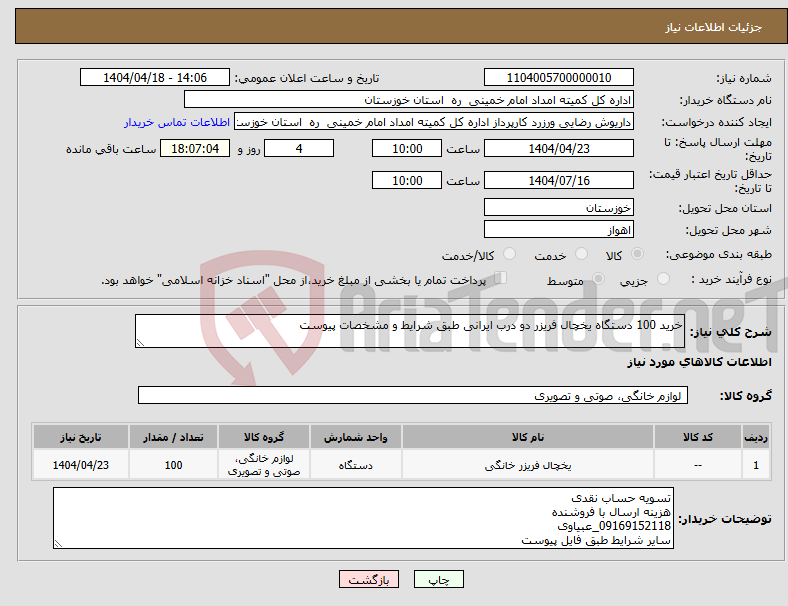Click the تاریخ نیاز column header
The height and width of the screenshot is (606, 788).
(x=81, y=437)
